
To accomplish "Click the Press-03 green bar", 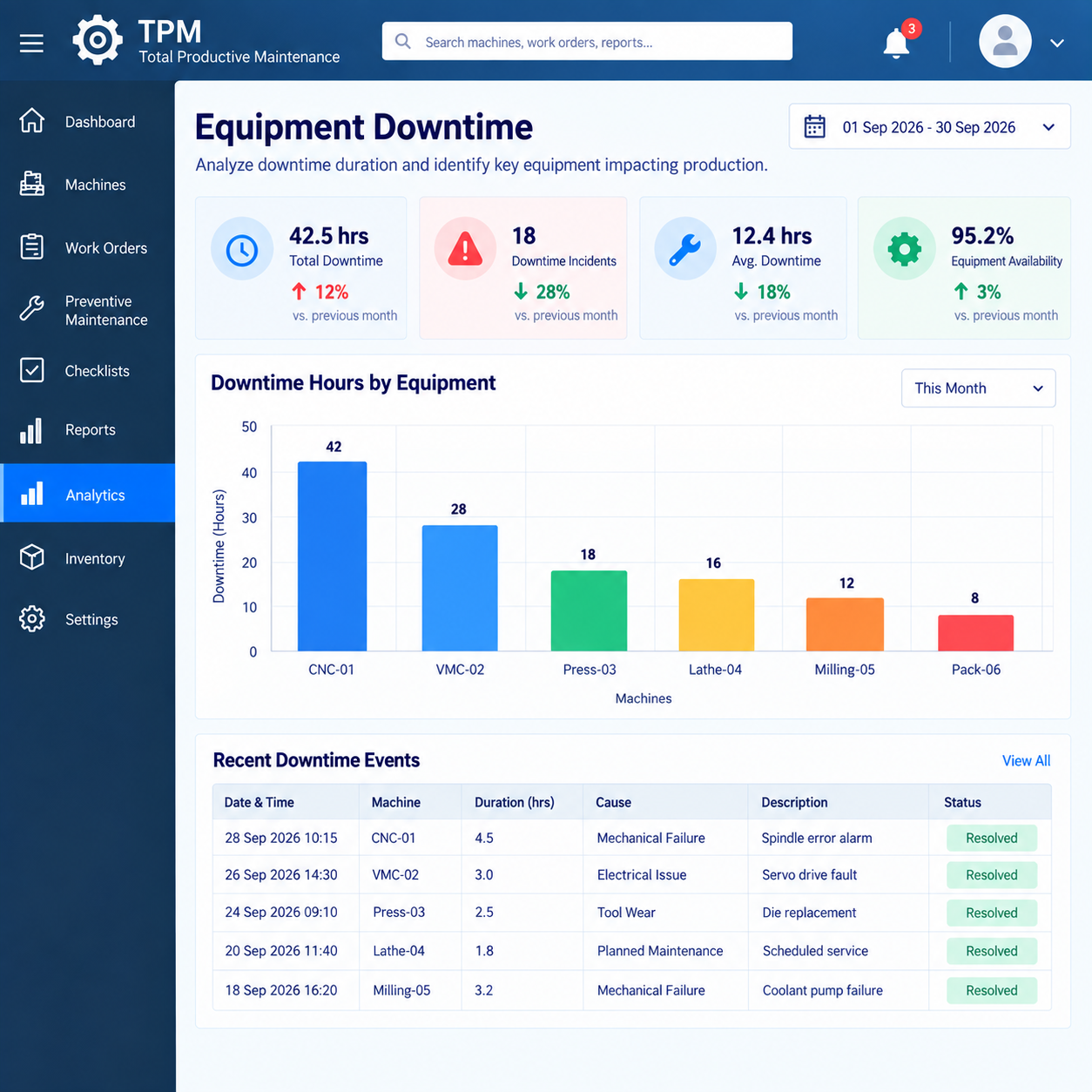I will click(589, 610).
